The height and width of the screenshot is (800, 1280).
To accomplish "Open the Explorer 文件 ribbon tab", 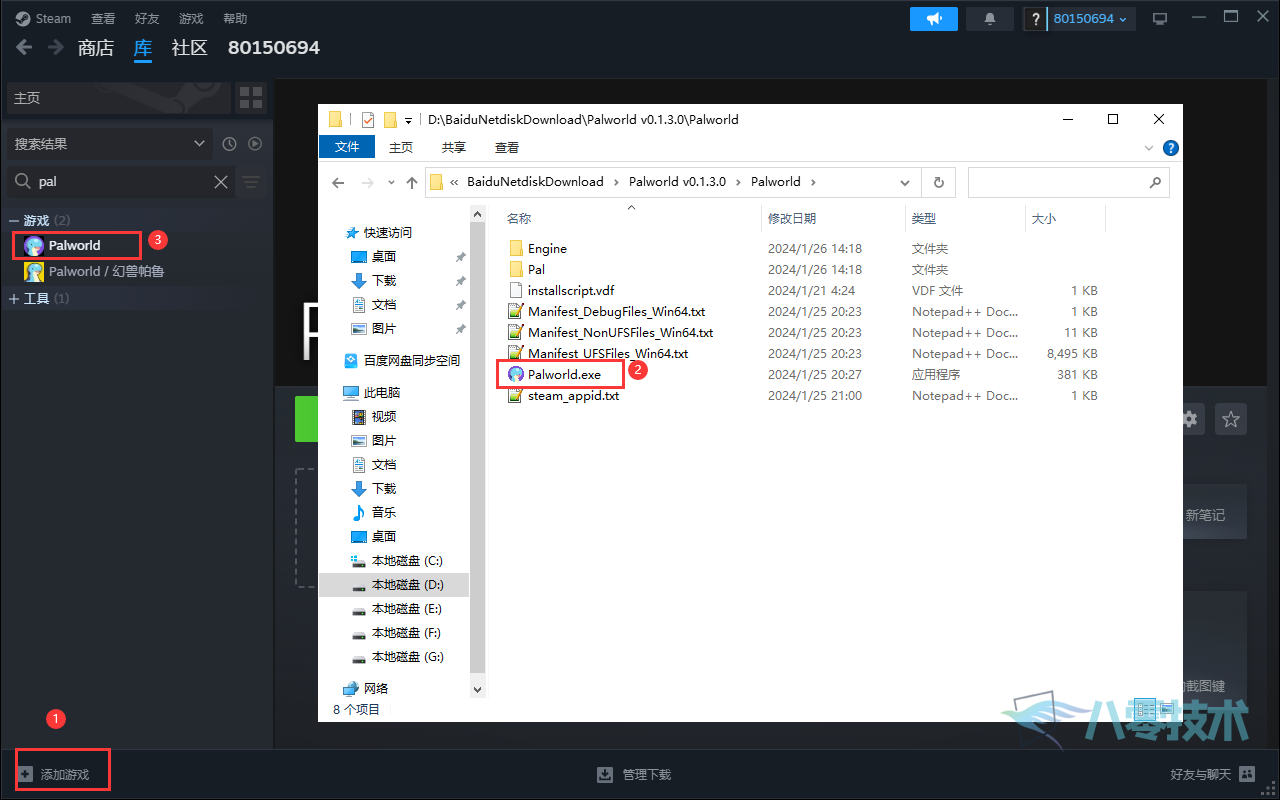I will [x=347, y=147].
